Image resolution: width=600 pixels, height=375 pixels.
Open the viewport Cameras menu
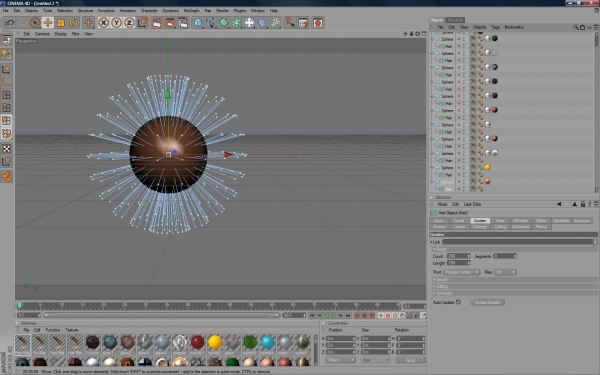pos(42,34)
